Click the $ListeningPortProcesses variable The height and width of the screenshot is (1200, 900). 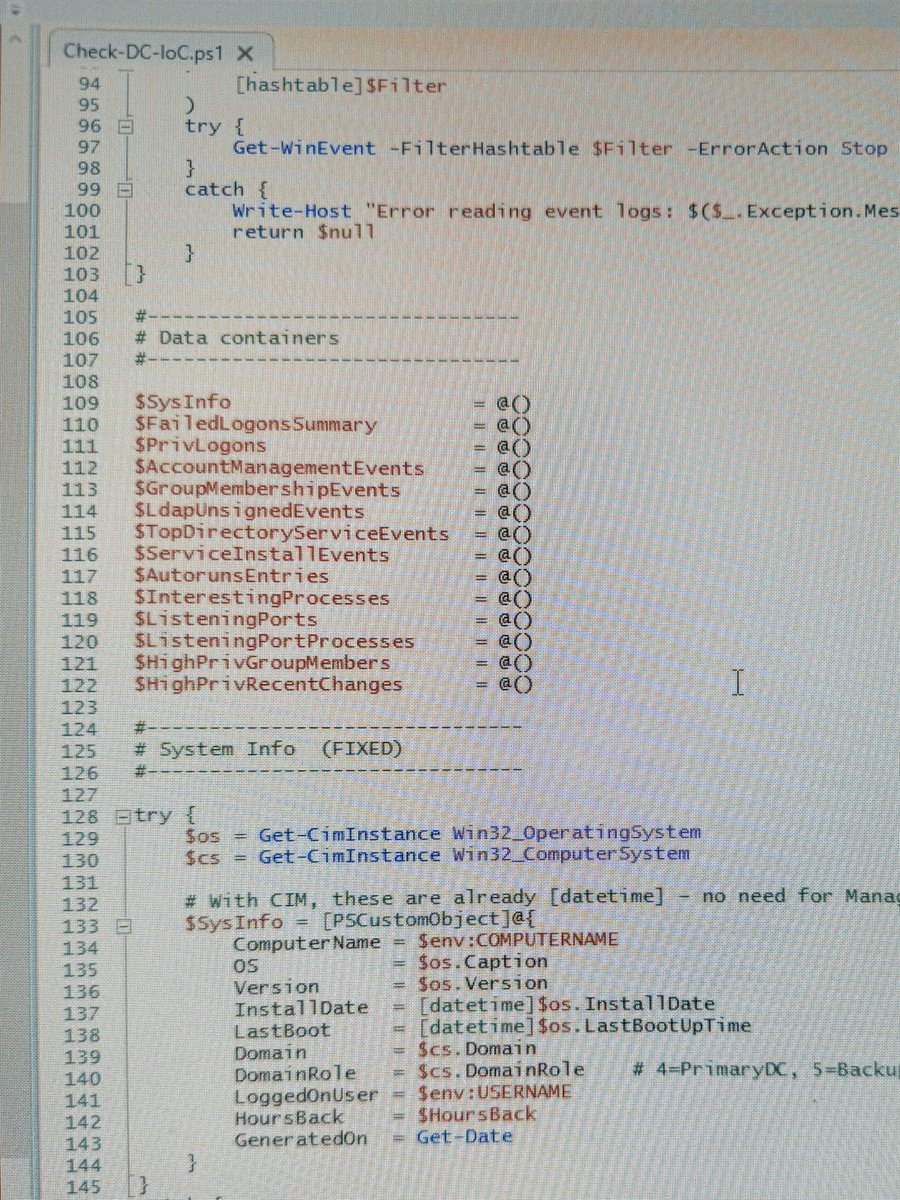274,641
